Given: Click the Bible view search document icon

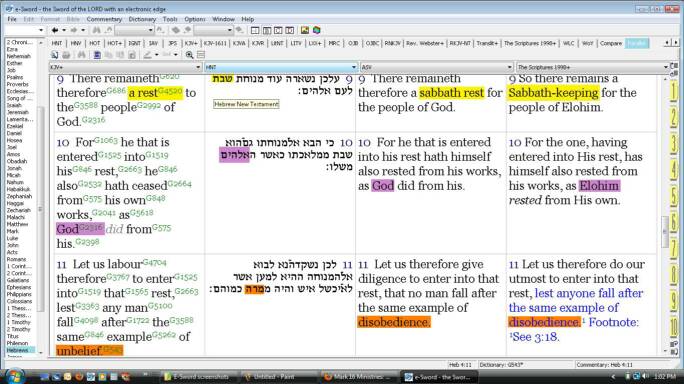Looking at the screenshot, I should [x=55, y=55].
